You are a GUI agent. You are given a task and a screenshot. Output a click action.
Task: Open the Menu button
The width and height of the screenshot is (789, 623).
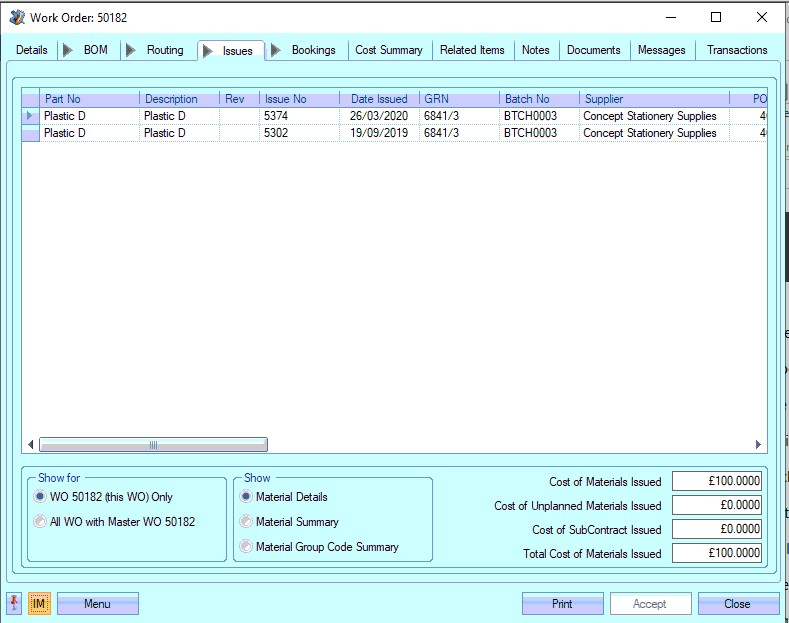tap(97, 604)
